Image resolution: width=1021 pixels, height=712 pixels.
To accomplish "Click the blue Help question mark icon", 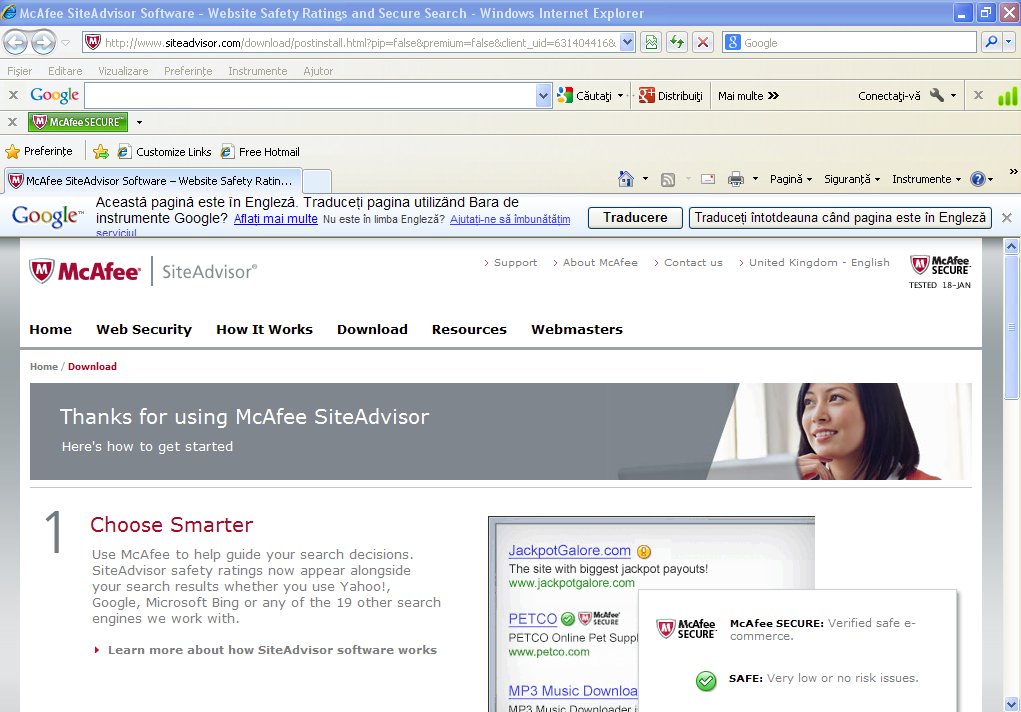I will (x=977, y=179).
